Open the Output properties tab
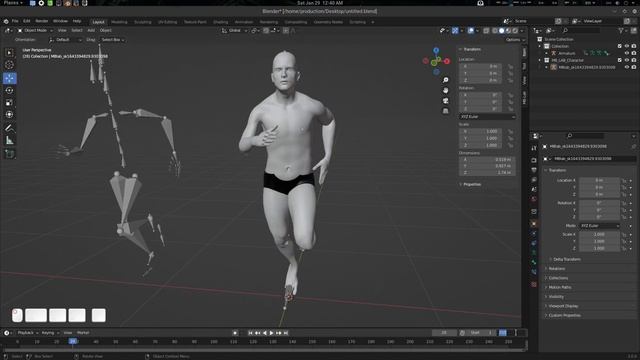Viewport: 640px width, 360px height. click(534, 170)
